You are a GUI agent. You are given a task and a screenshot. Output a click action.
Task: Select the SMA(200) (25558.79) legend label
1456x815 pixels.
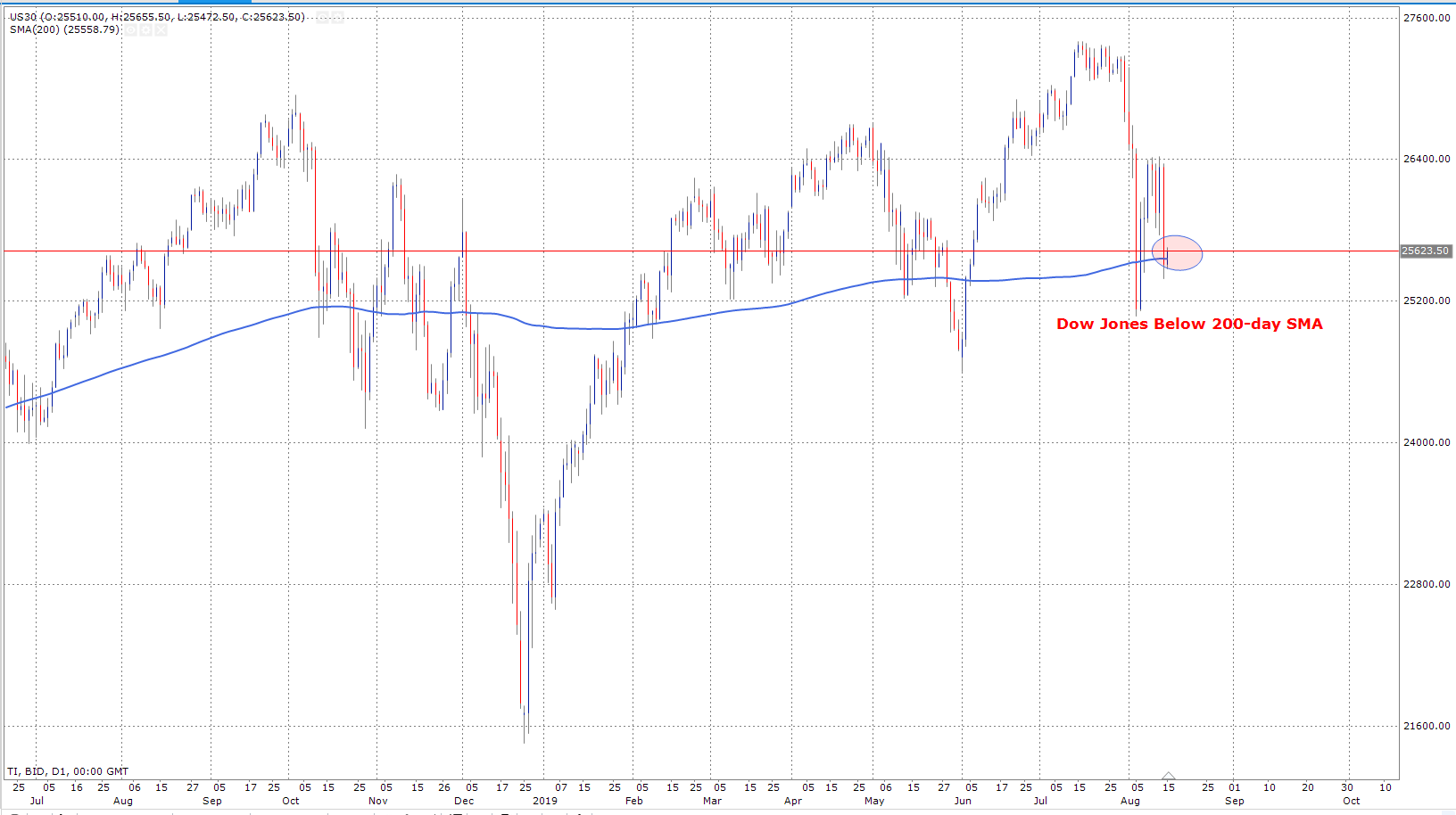(64, 29)
